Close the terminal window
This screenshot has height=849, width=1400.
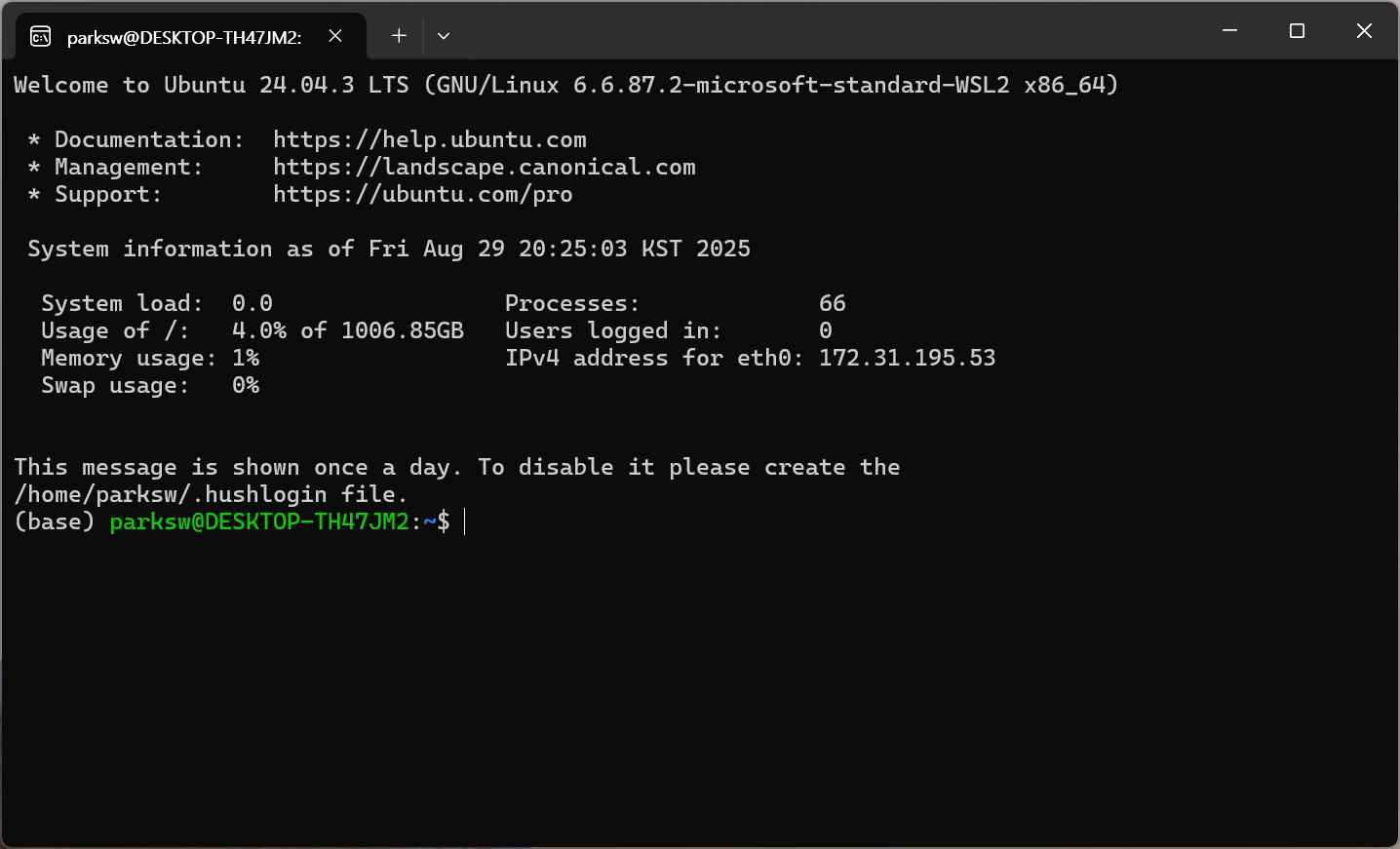point(1364,31)
